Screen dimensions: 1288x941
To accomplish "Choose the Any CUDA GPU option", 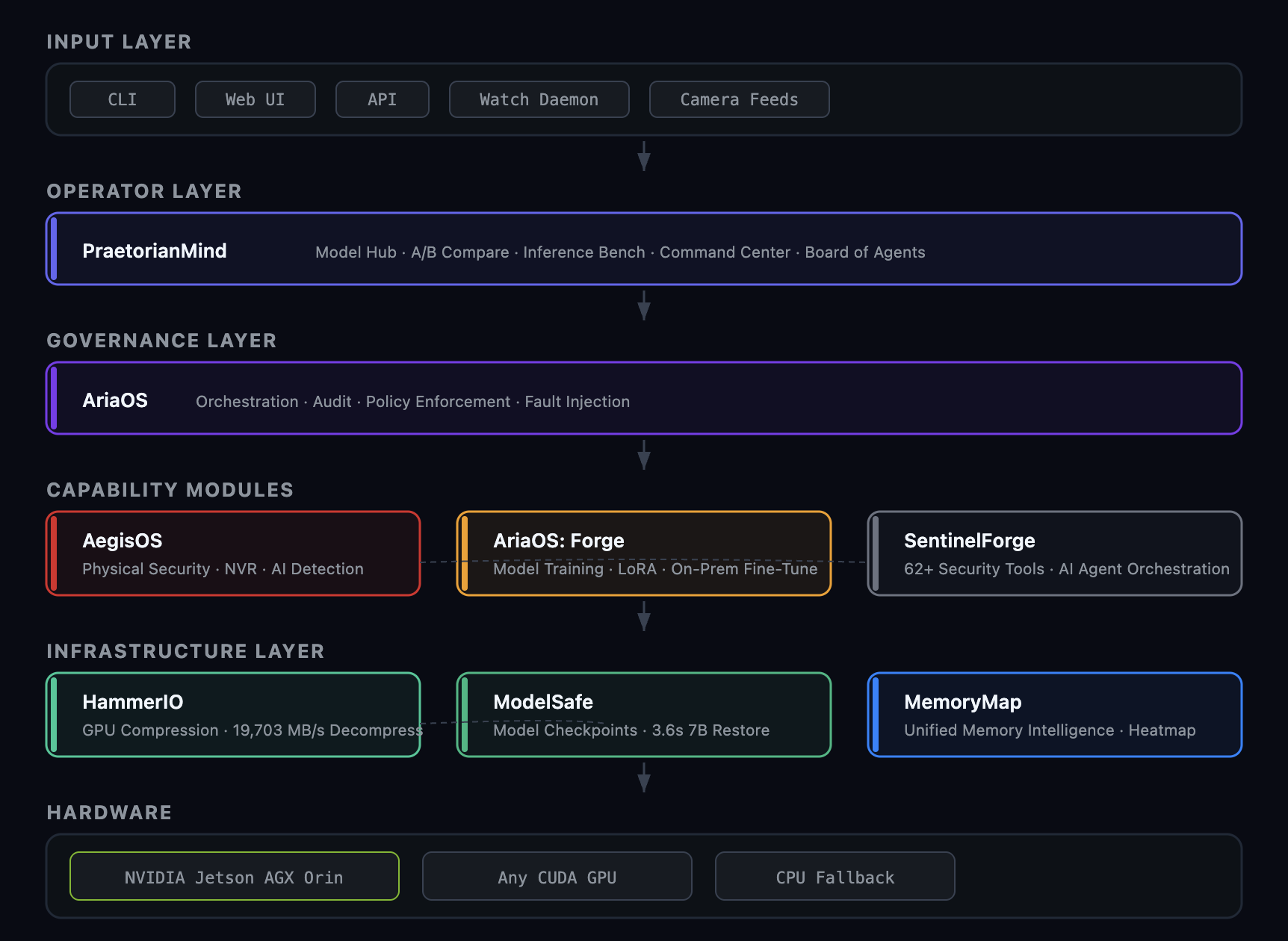I will (x=557, y=876).
